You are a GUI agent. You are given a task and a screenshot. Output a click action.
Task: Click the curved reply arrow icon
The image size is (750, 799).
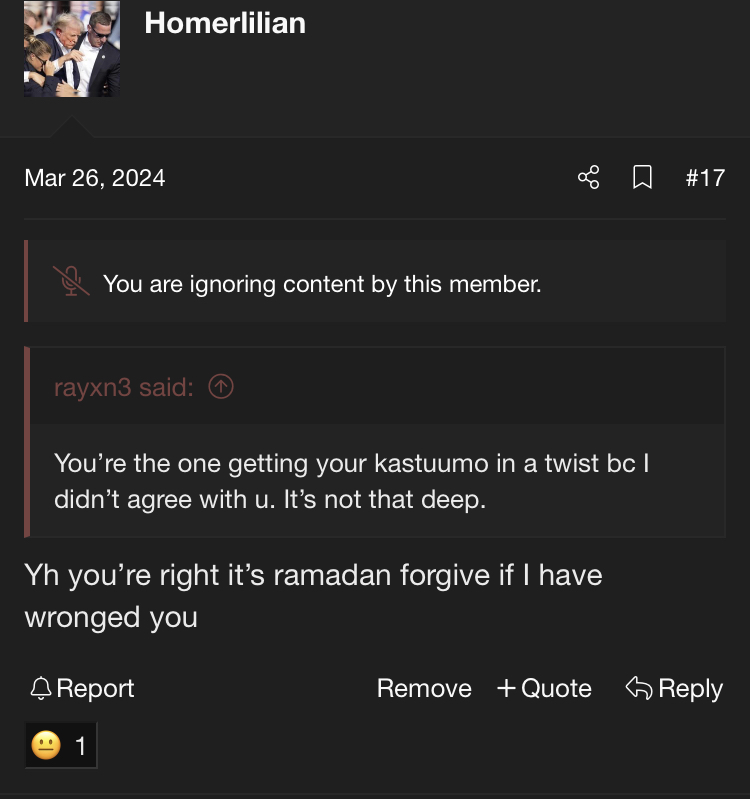638,688
